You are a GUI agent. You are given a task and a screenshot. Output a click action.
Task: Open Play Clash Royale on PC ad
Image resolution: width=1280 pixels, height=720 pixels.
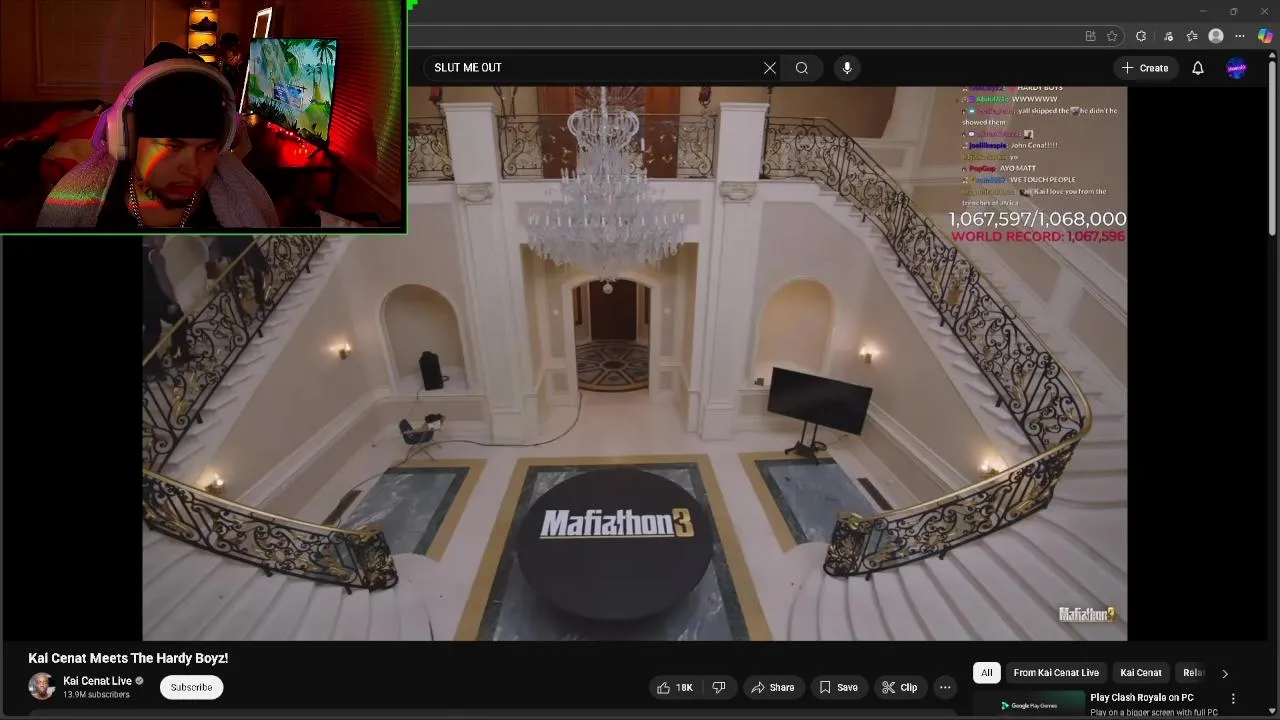[x=1142, y=697]
